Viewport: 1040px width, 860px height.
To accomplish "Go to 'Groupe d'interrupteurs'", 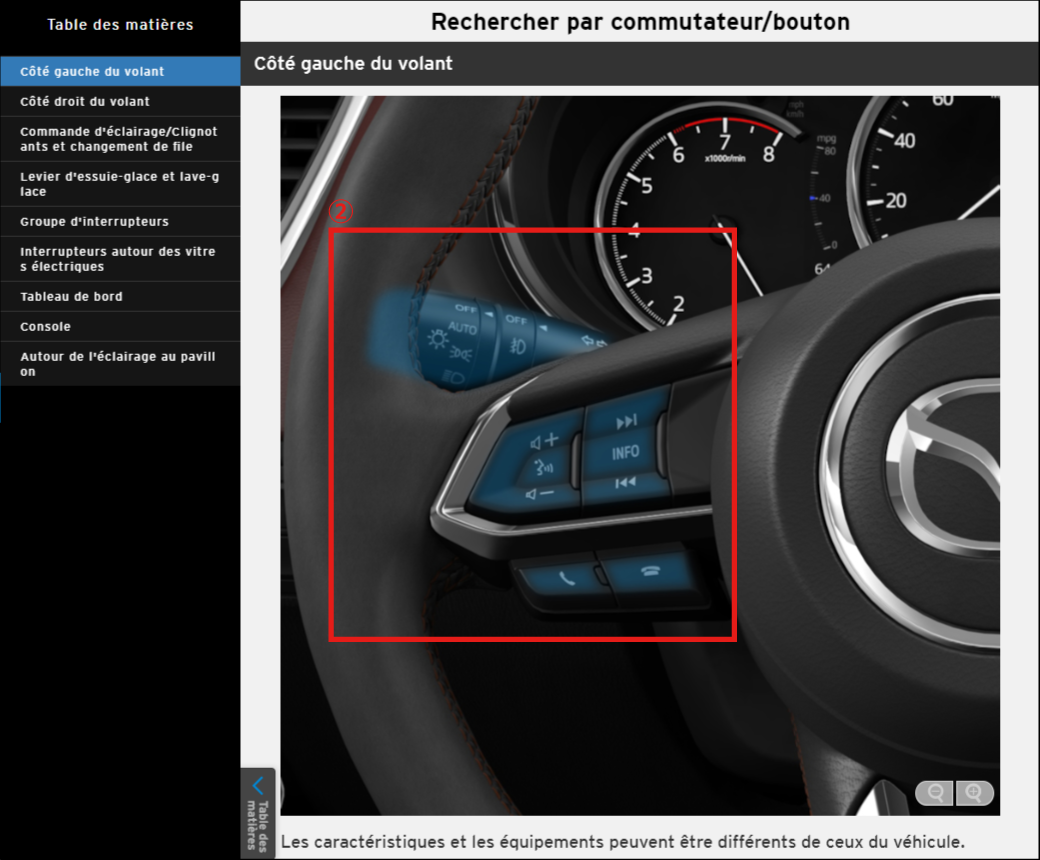I will [120, 221].
